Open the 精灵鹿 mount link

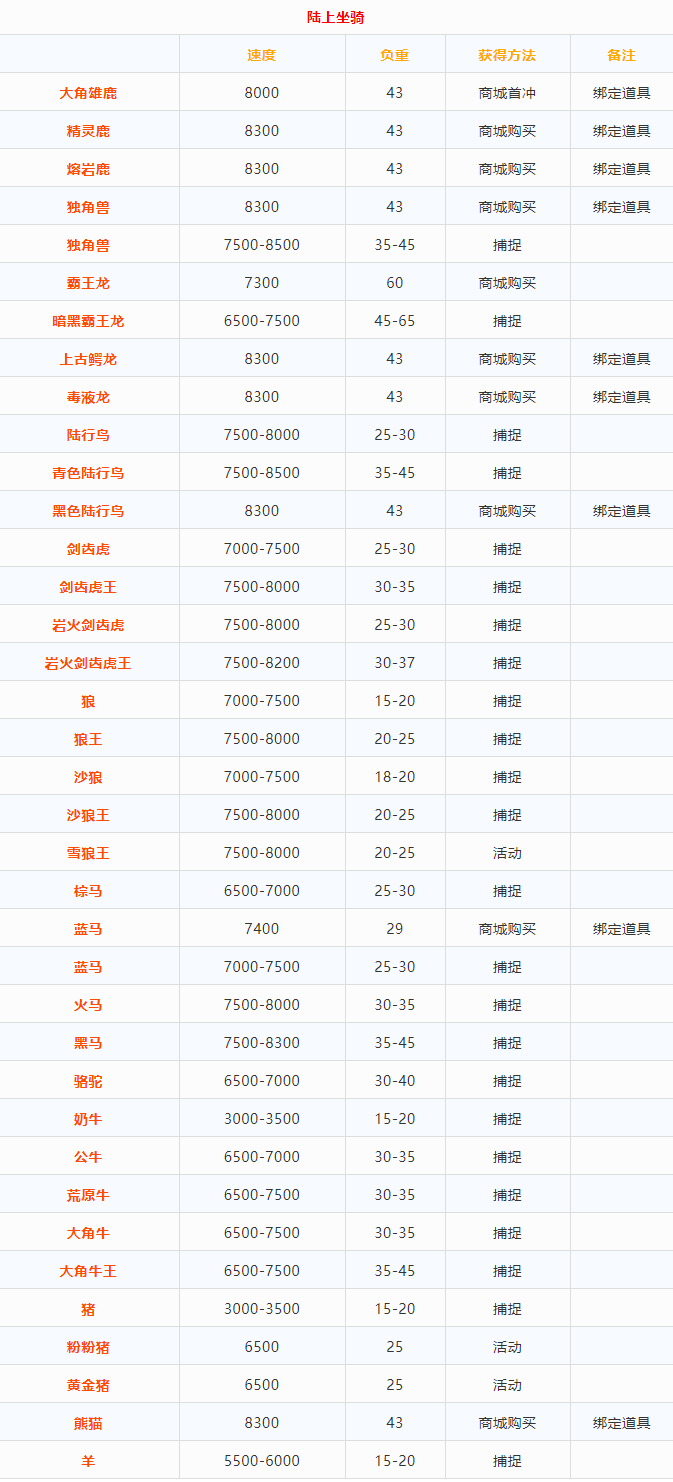(x=88, y=131)
